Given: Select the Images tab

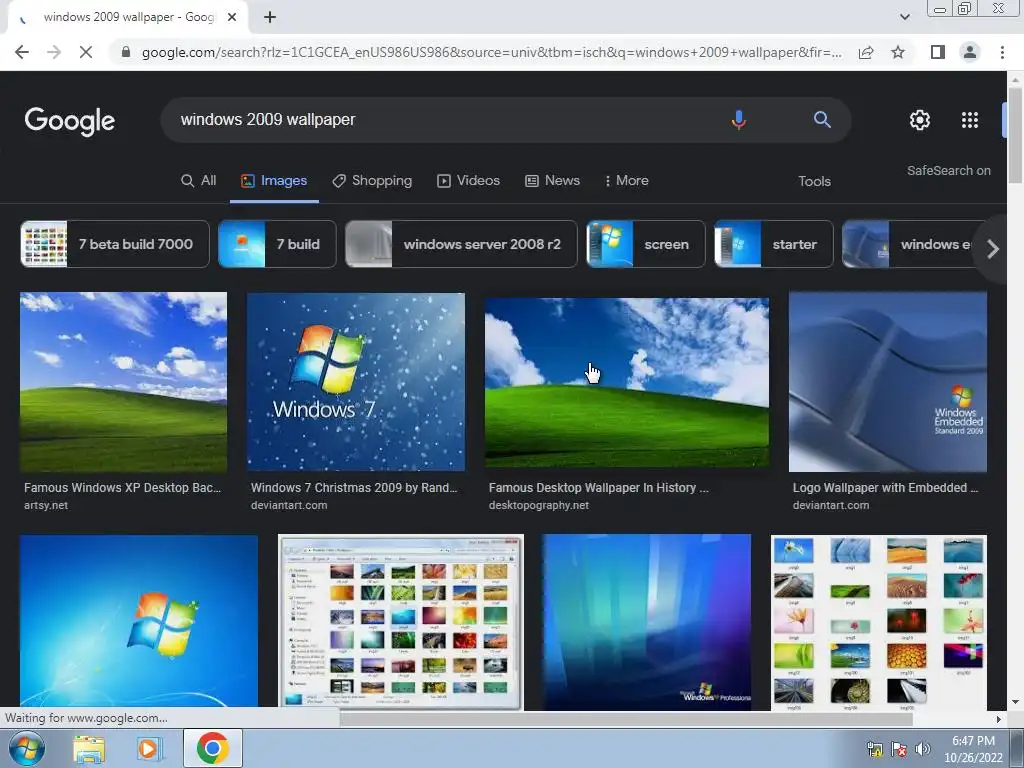Looking at the screenshot, I should [x=274, y=180].
